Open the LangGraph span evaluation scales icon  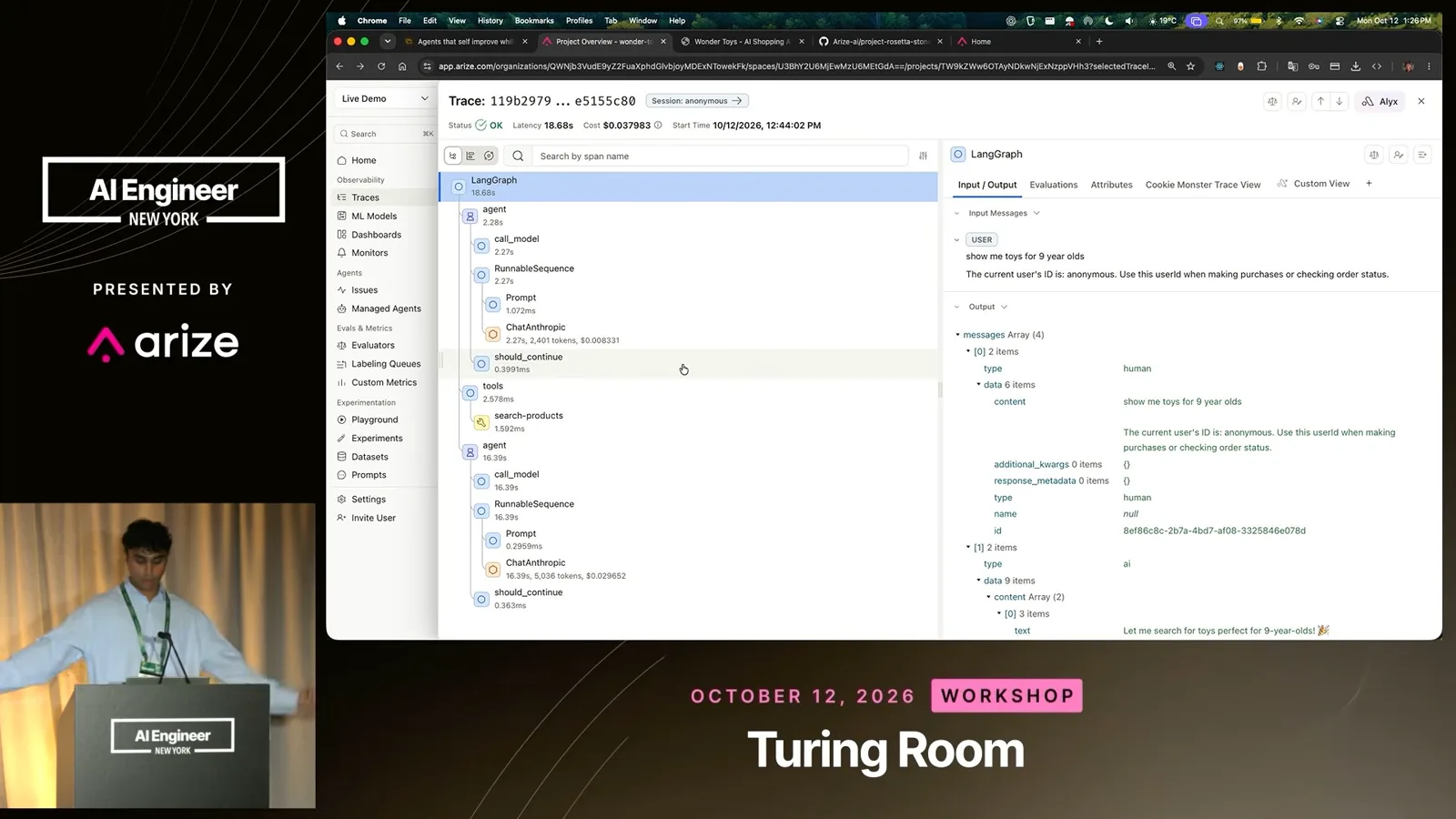pyautogui.click(x=1374, y=155)
